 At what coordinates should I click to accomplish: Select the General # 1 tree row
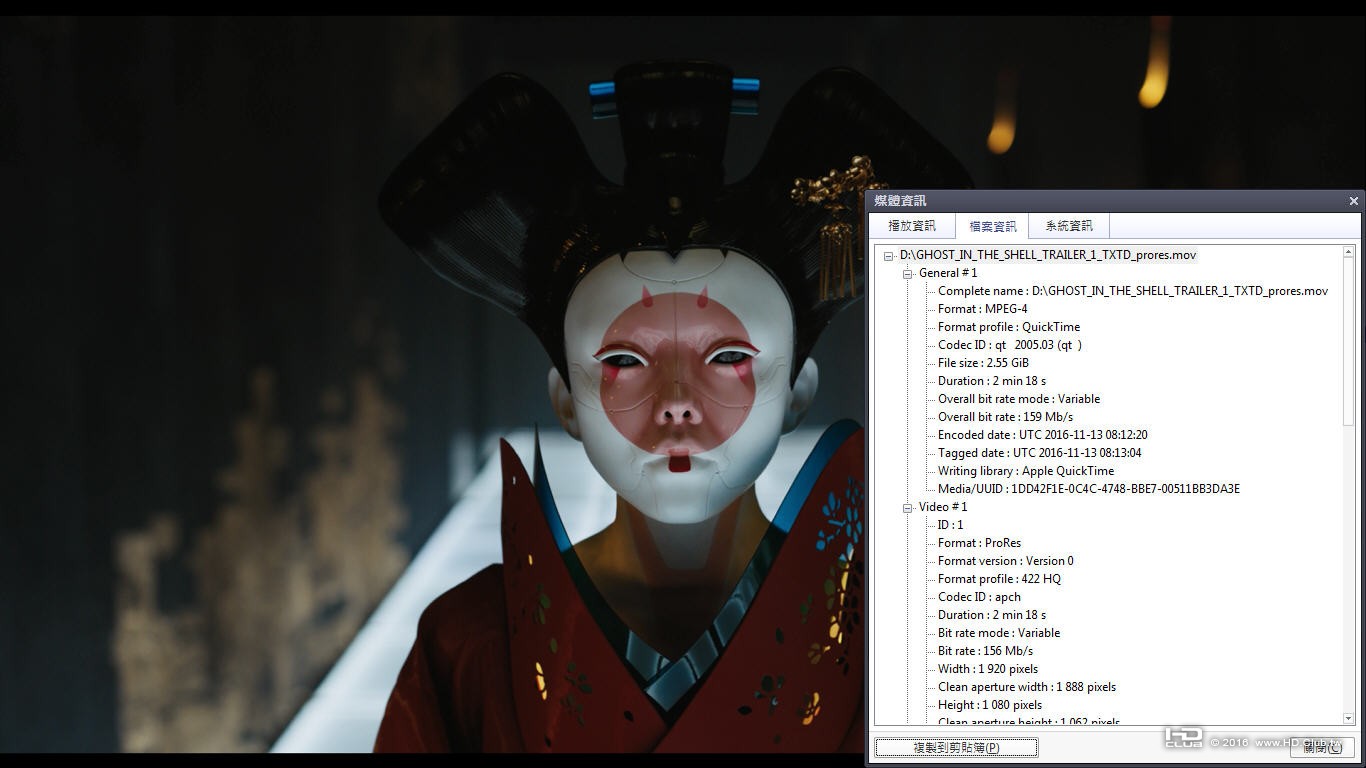(x=948, y=273)
